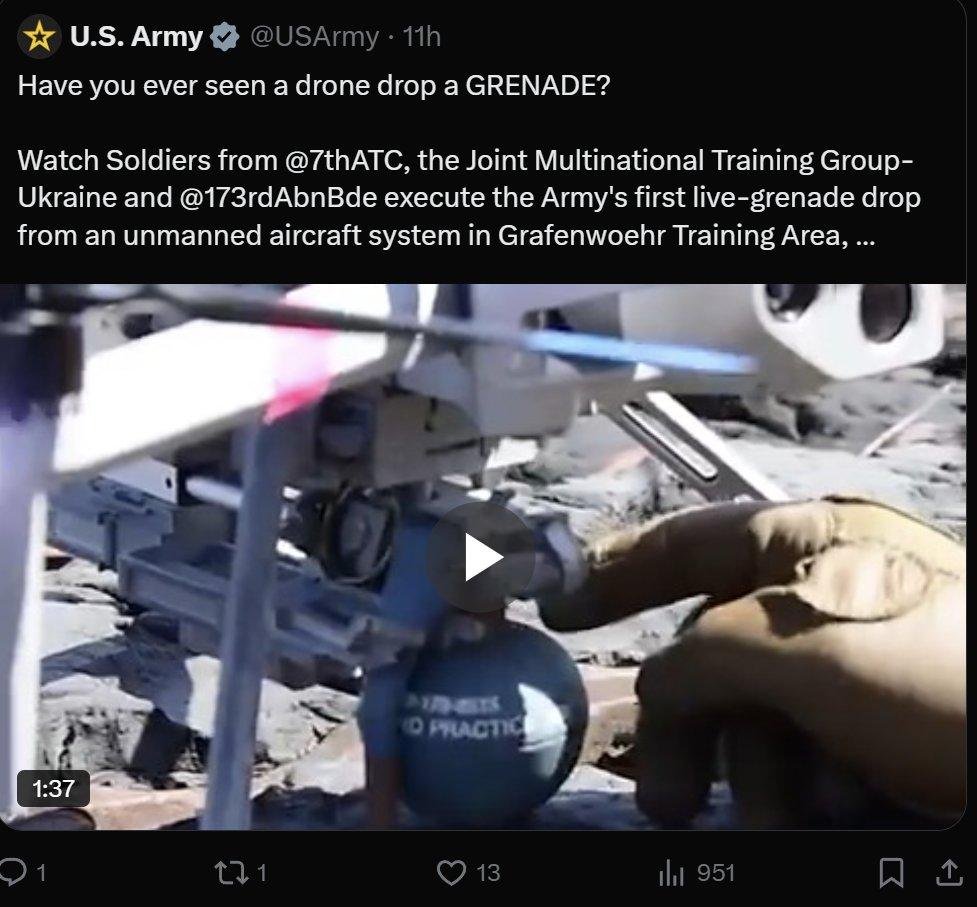
Task: Open the 11h timestamp link
Action: 422,37
